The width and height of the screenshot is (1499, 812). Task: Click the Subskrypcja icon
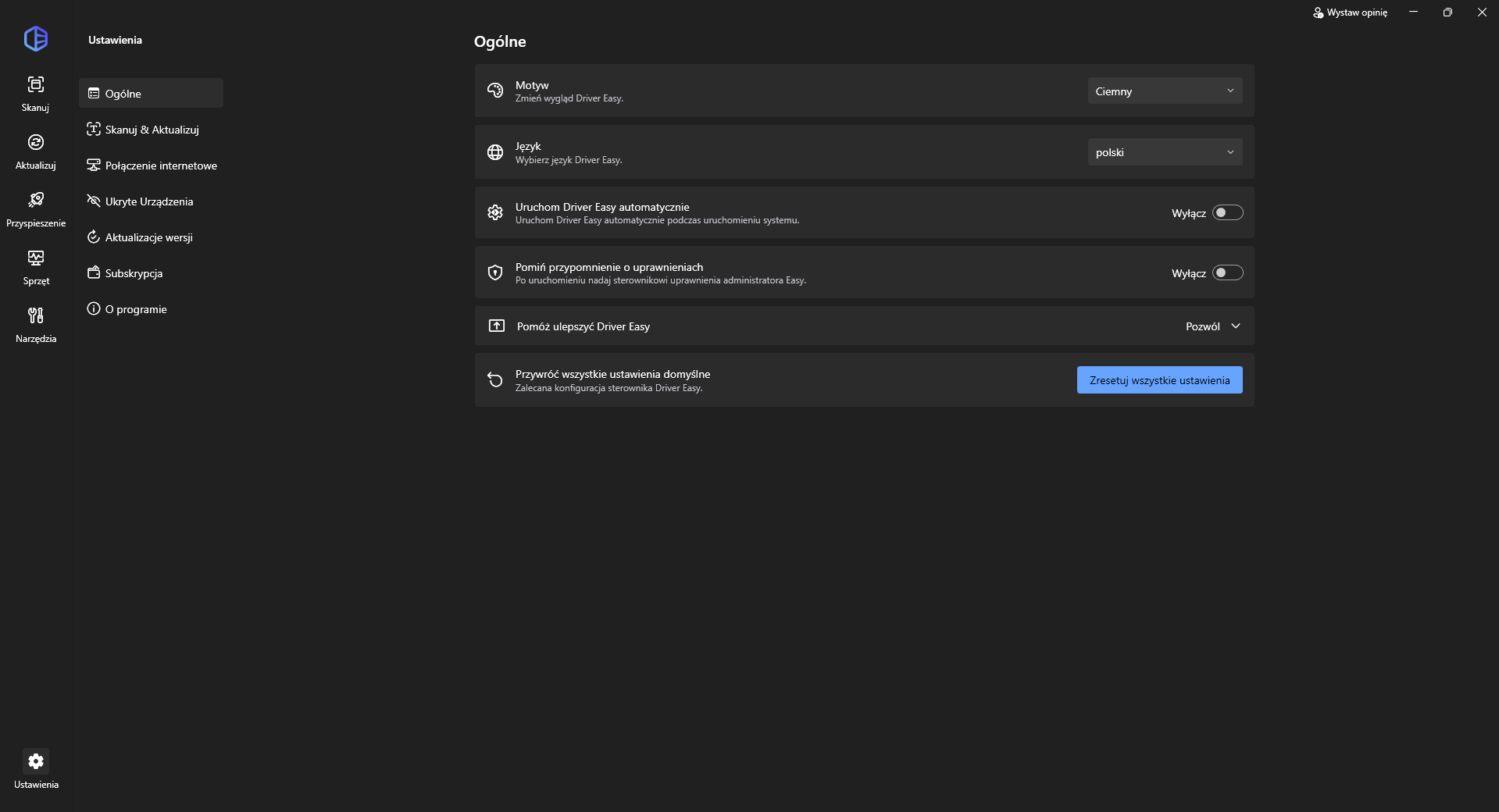point(94,272)
